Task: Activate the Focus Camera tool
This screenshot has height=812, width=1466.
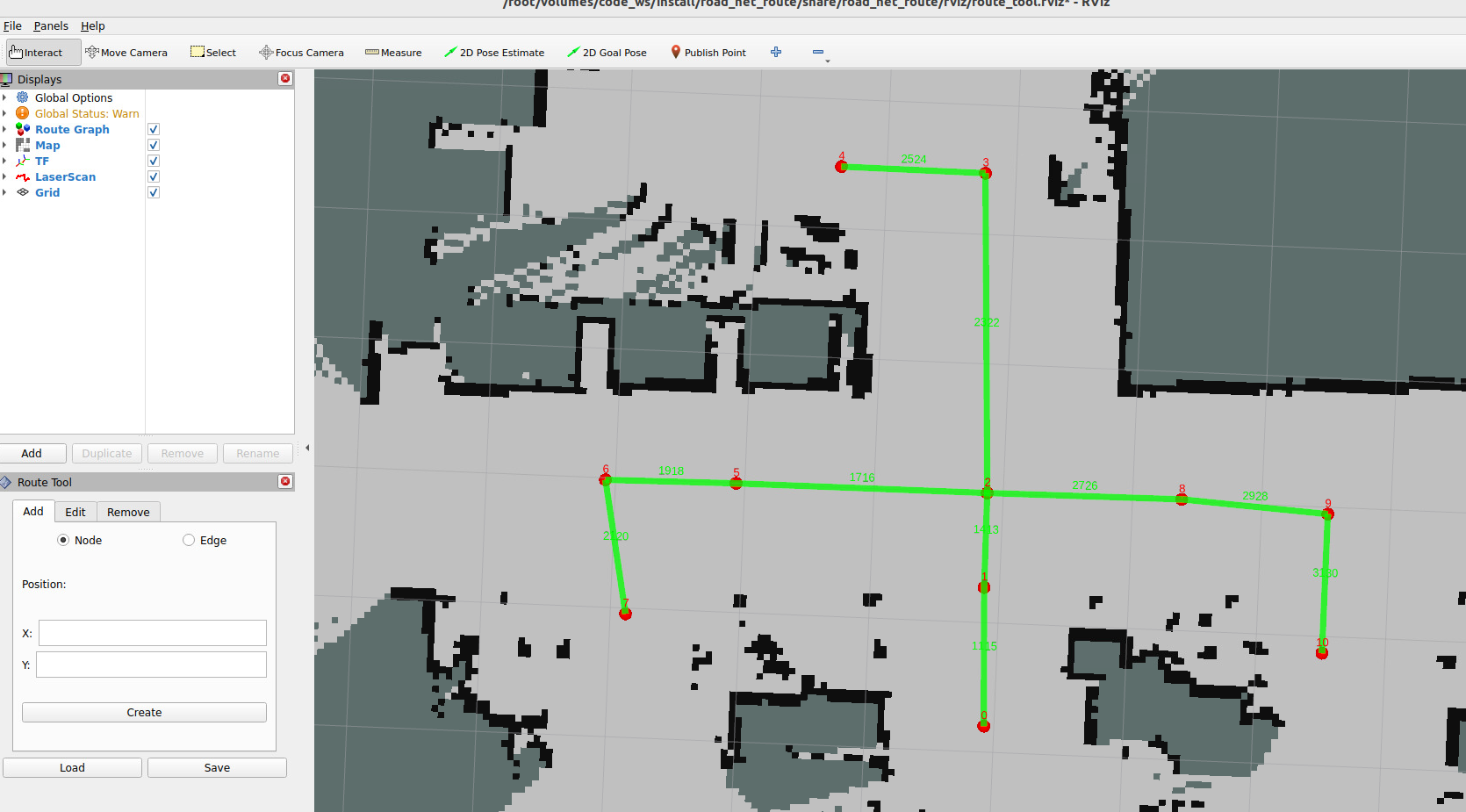Action: [x=301, y=53]
